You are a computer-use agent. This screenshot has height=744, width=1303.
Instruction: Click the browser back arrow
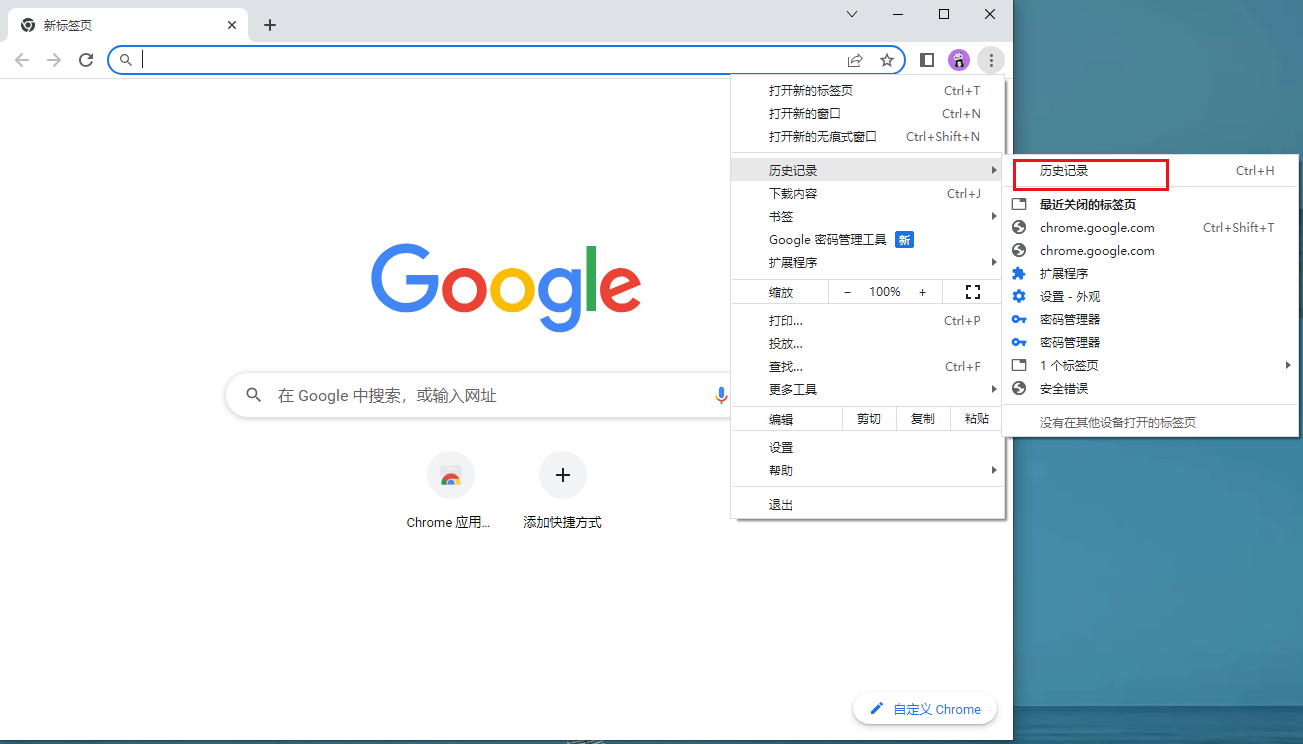(x=22, y=60)
